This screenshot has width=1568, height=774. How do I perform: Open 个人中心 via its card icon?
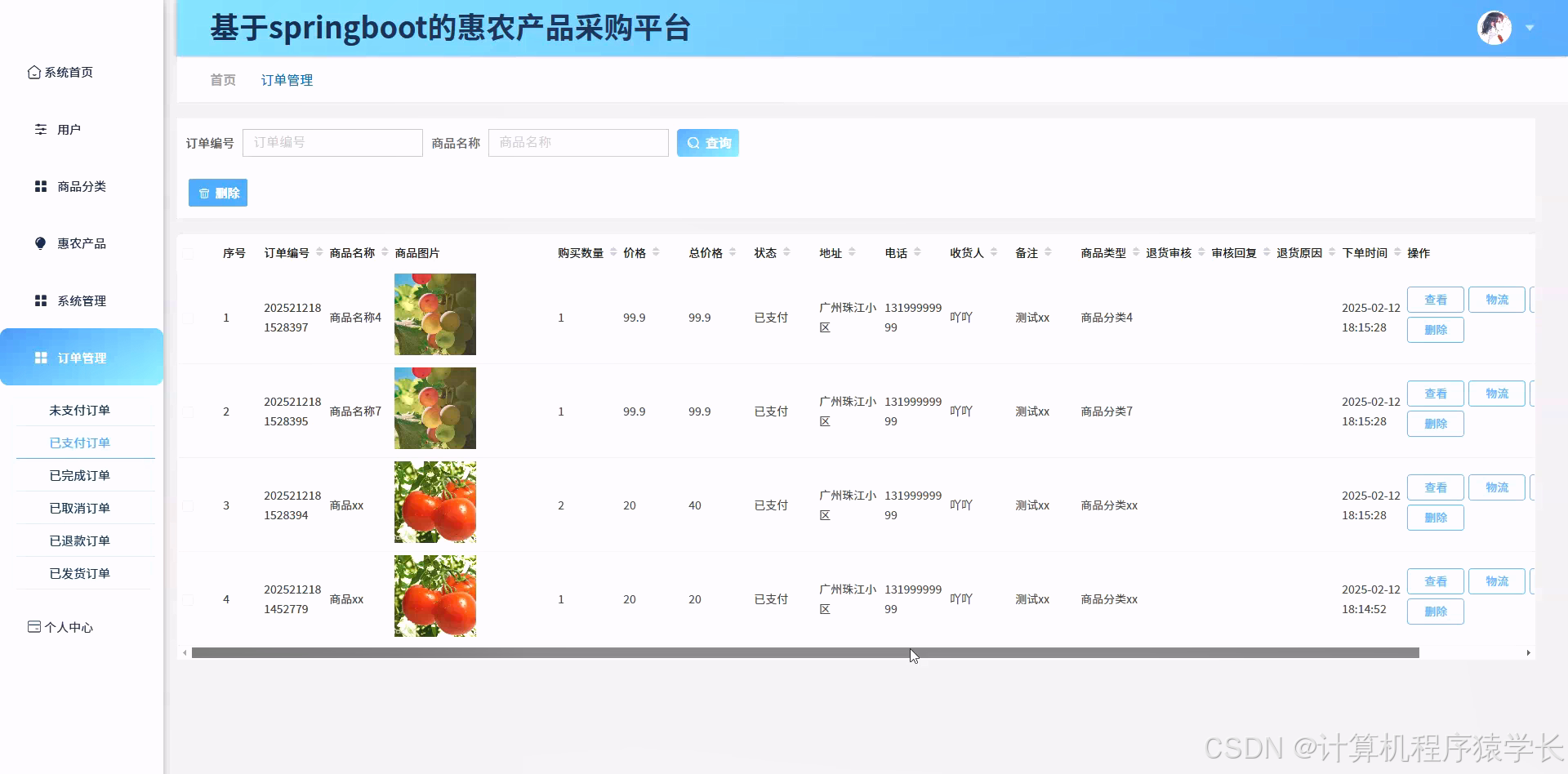pyautogui.click(x=33, y=626)
